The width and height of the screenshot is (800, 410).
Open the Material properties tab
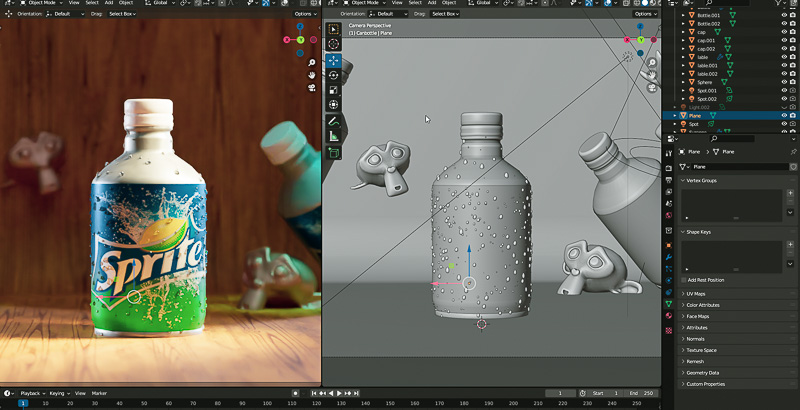(x=669, y=316)
